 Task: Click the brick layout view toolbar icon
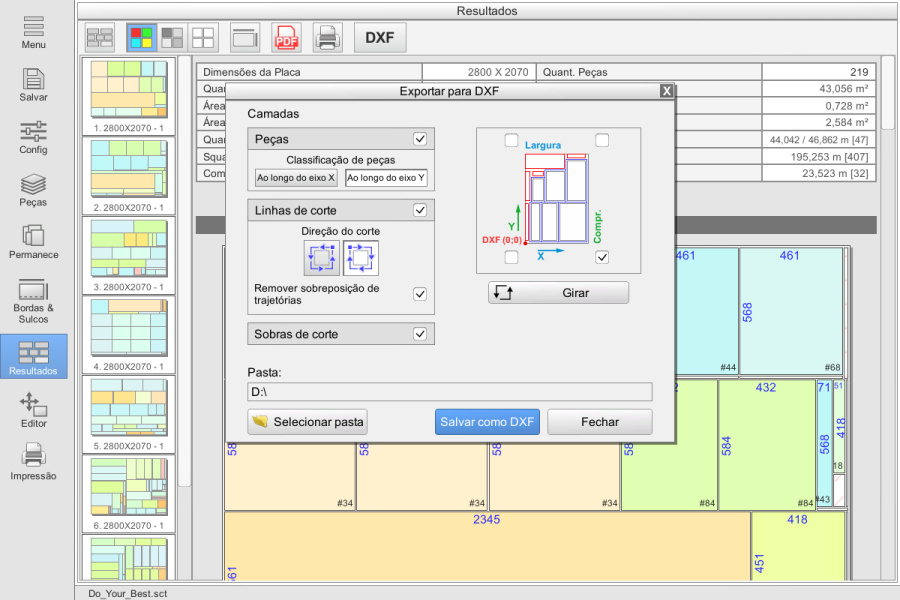click(x=100, y=38)
